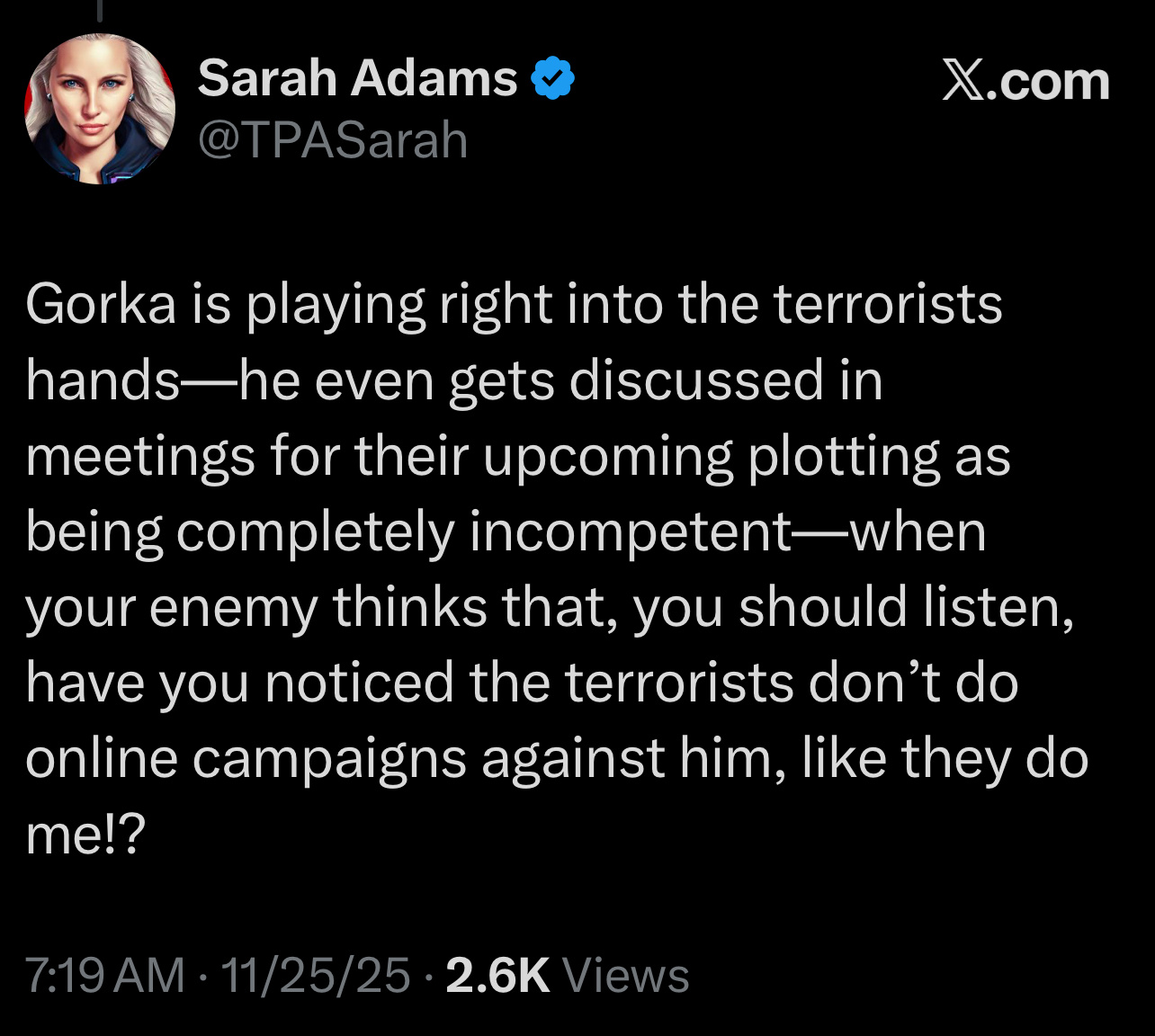Click the final "me!?" text
The height and width of the screenshot is (1036, 1155).
[x=85, y=835]
